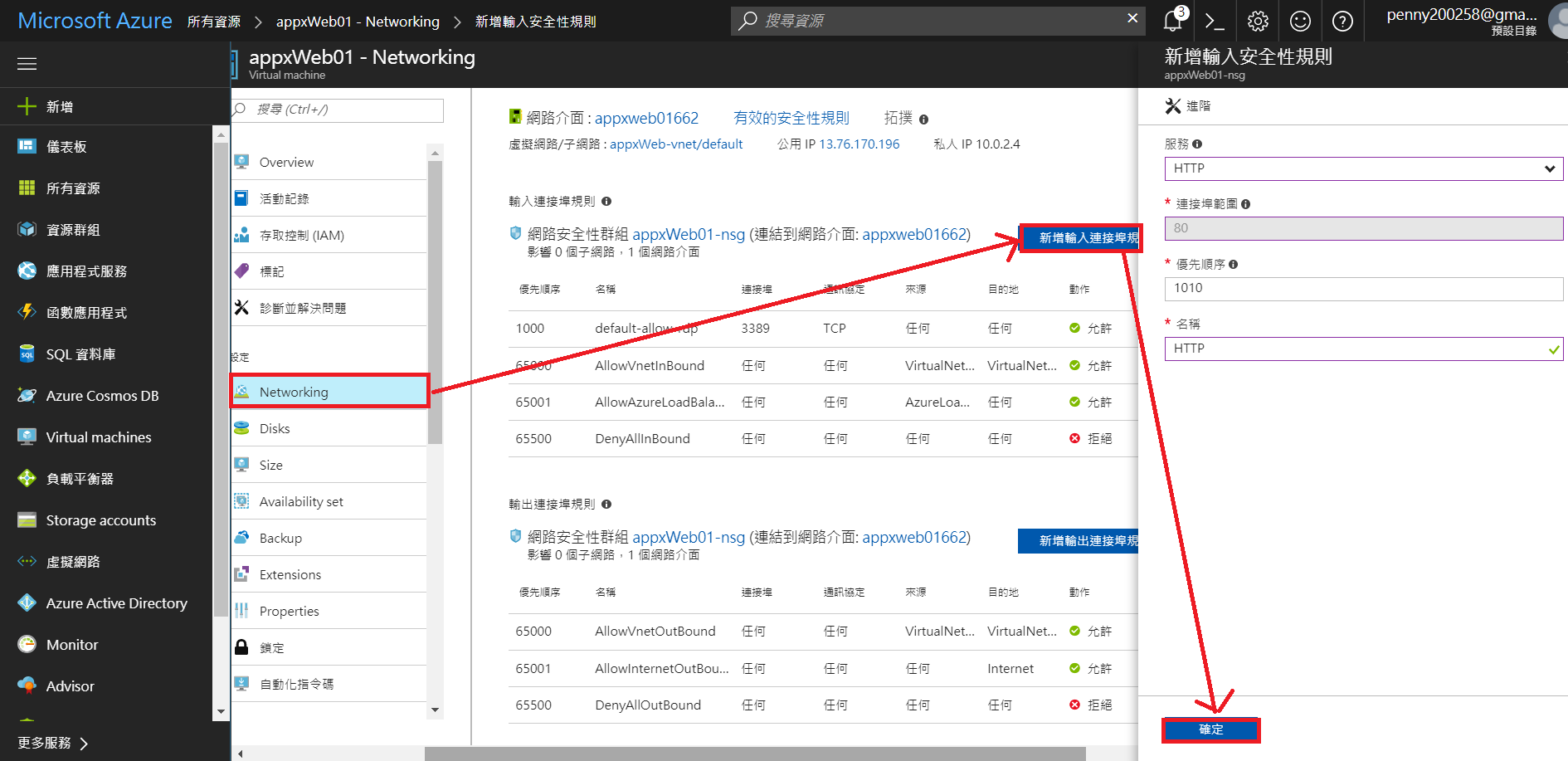This screenshot has height=761, width=1568.
Task: Confirm rule with 確定 button
Action: [x=1211, y=729]
